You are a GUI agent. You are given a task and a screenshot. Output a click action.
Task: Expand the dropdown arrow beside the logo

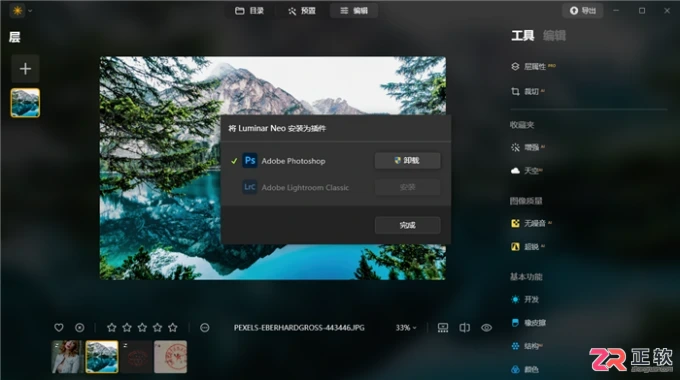(x=30, y=10)
